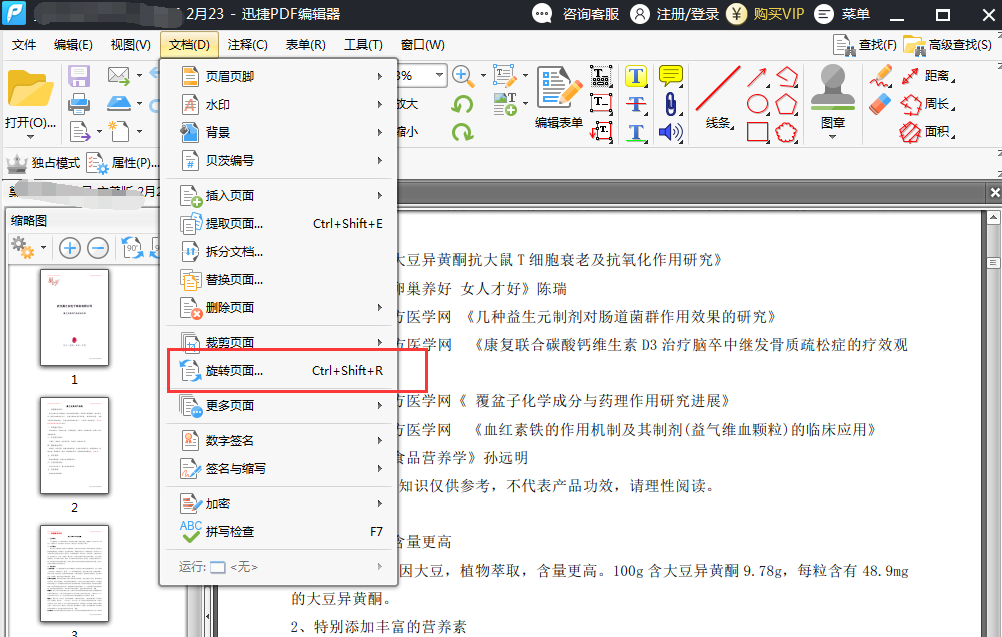Click 注册/登录 in title bar
This screenshot has width=1002, height=637.
point(674,13)
